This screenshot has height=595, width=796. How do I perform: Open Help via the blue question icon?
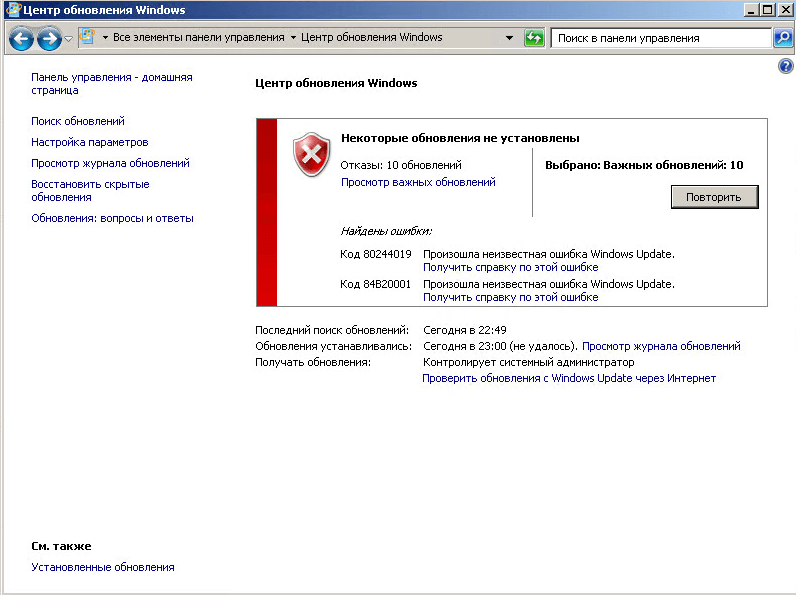click(785, 66)
